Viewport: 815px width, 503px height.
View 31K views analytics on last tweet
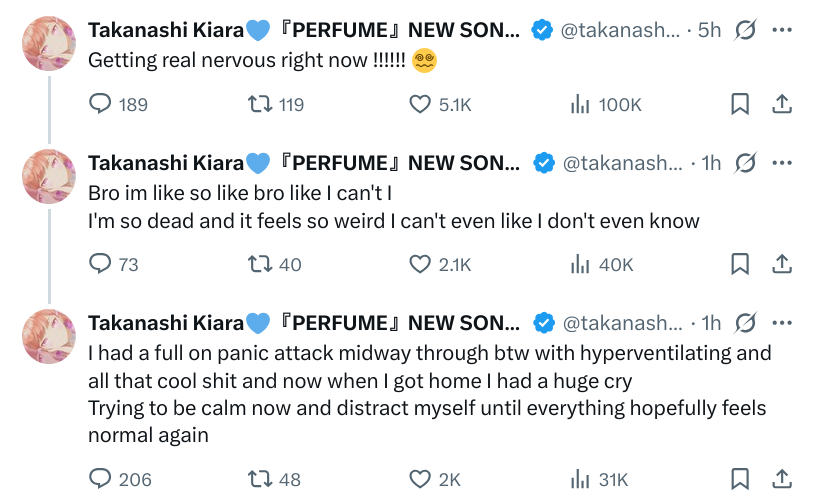tap(580, 479)
